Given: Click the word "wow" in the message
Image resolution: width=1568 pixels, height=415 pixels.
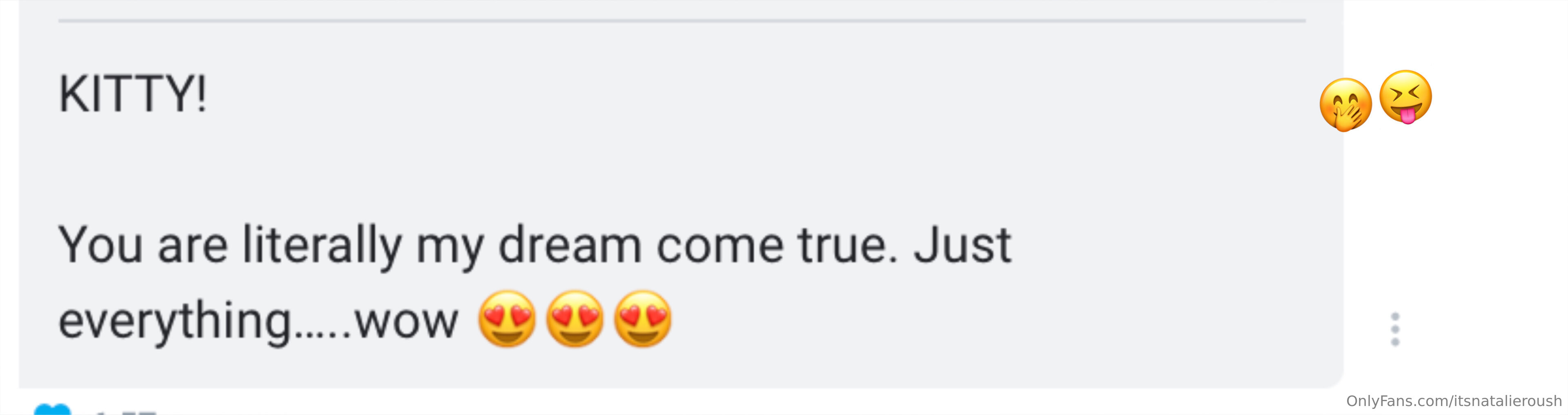Looking at the screenshot, I should pyautogui.click(x=406, y=321).
